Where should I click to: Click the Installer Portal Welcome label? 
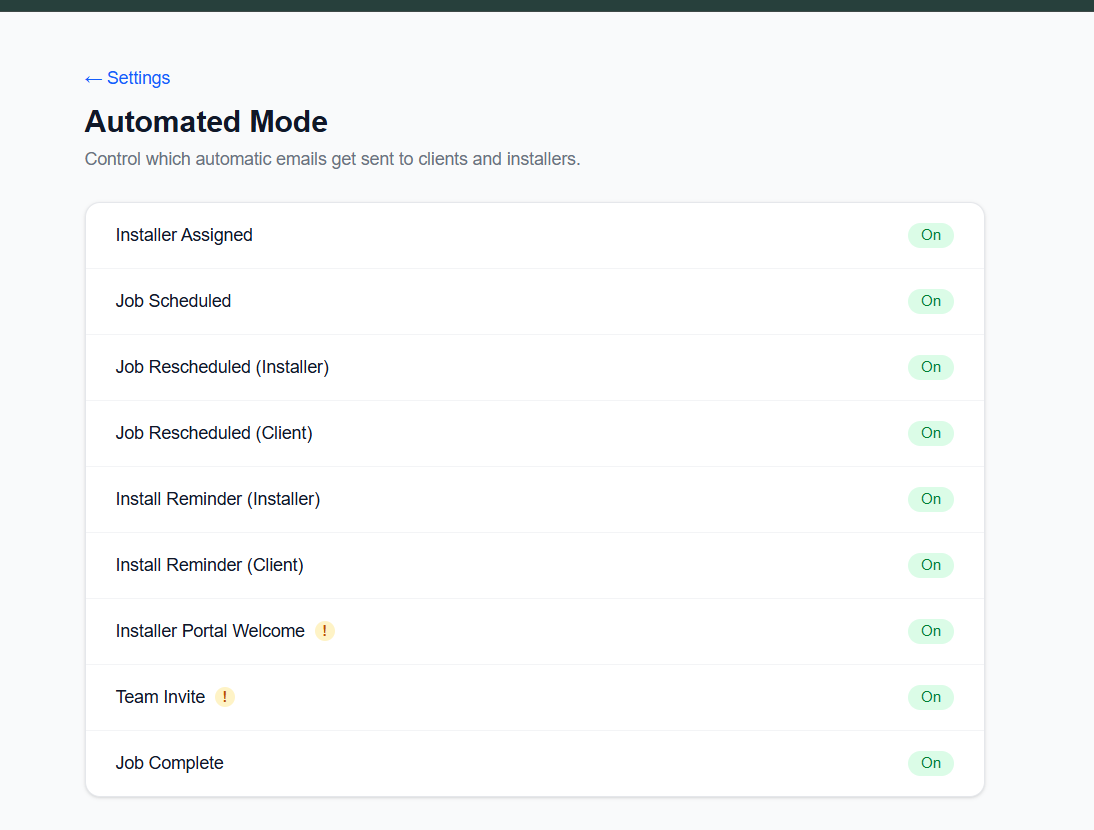[x=210, y=631]
